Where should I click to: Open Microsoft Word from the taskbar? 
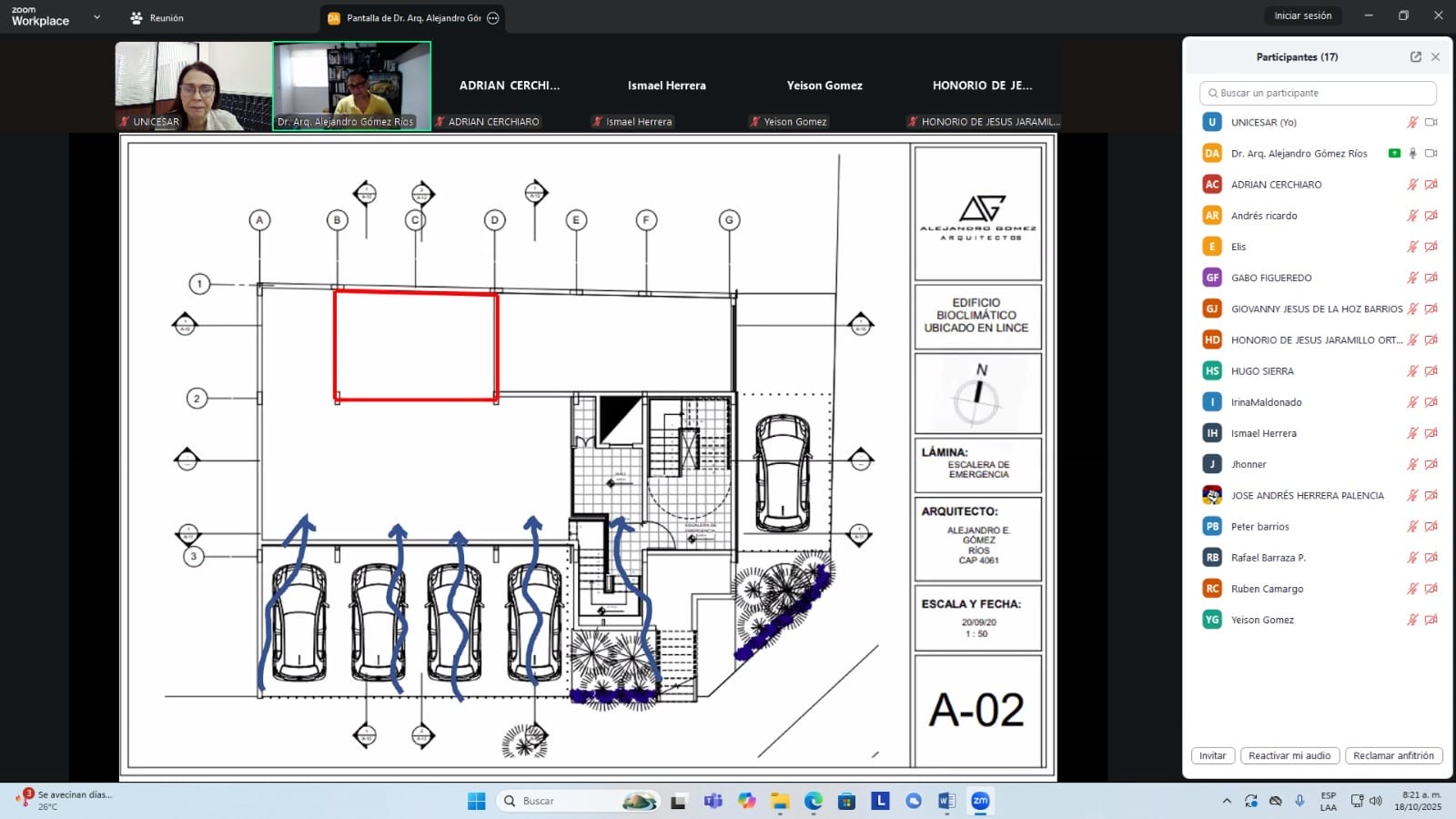[946, 801]
